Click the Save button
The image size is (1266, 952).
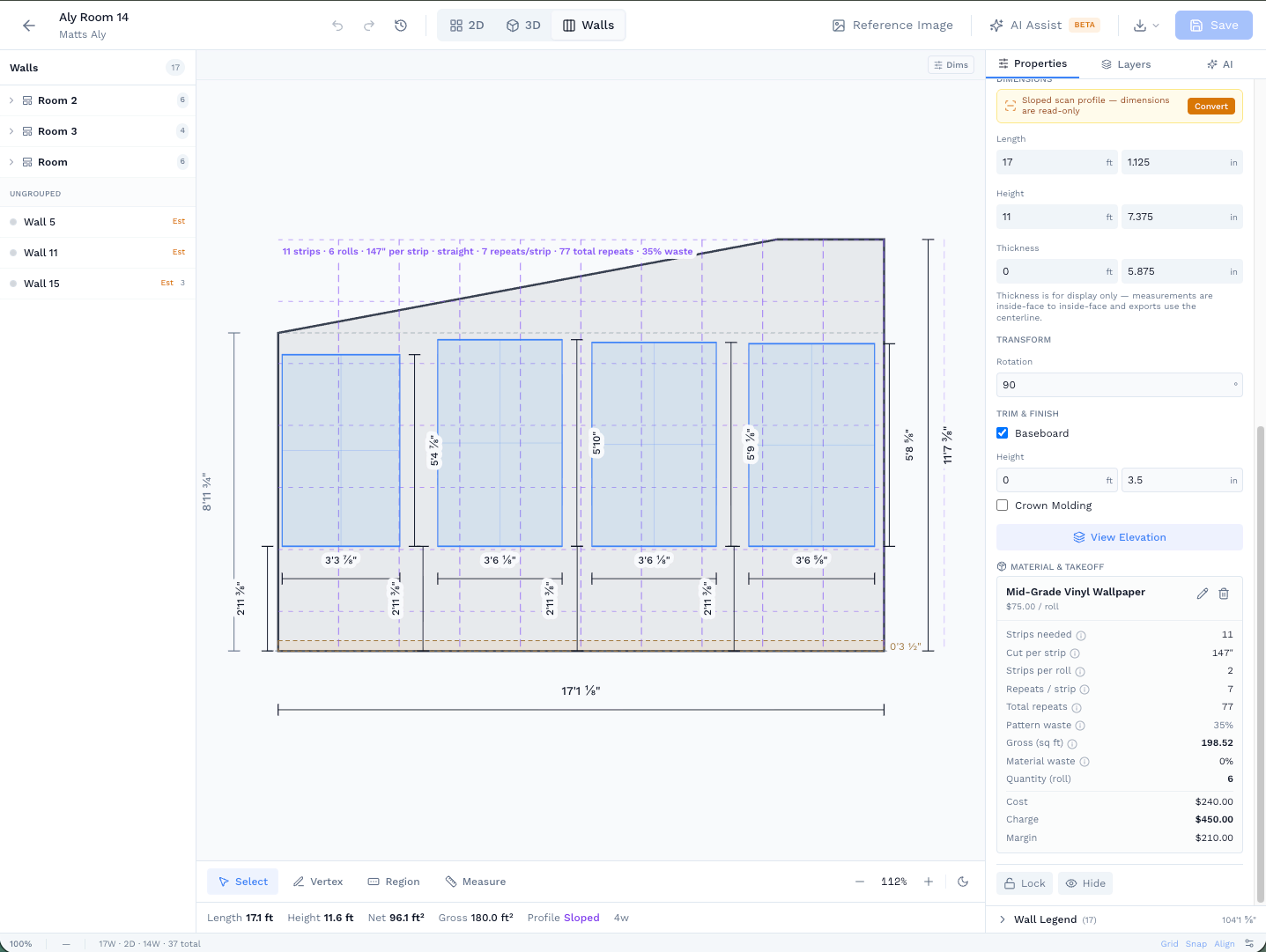(1214, 26)
